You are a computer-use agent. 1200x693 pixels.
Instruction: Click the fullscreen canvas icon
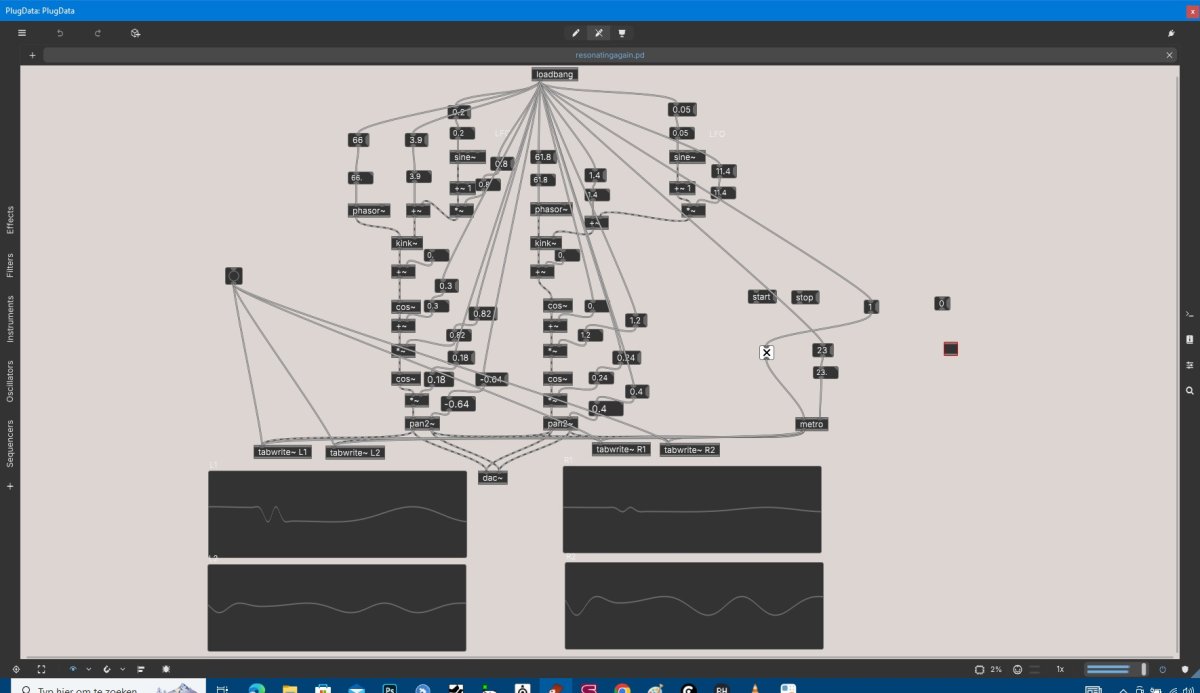[x=41, y=668]
